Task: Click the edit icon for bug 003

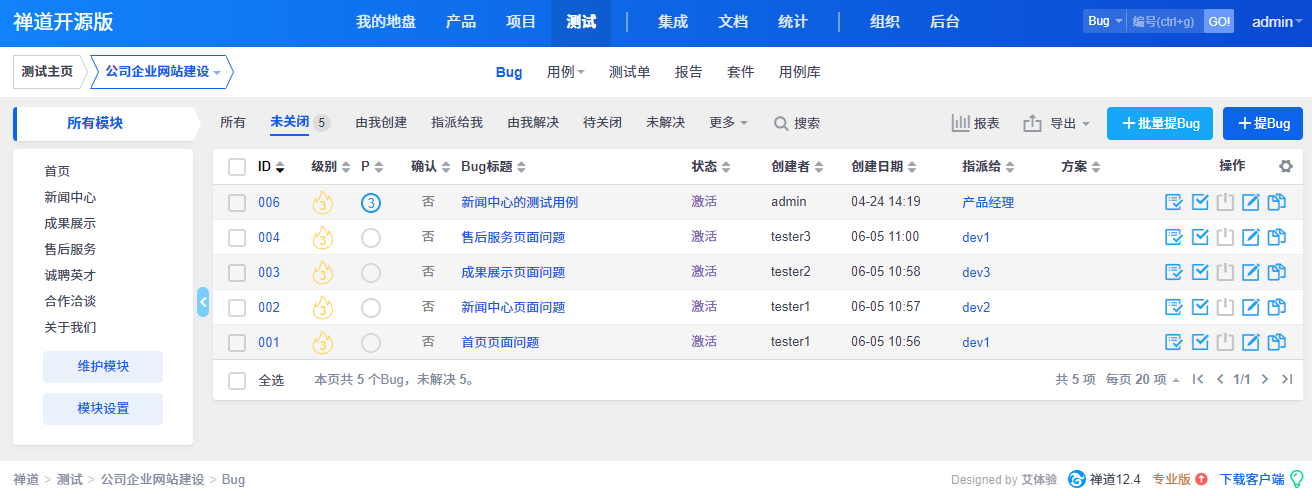Action: (x=1251, y=273)
